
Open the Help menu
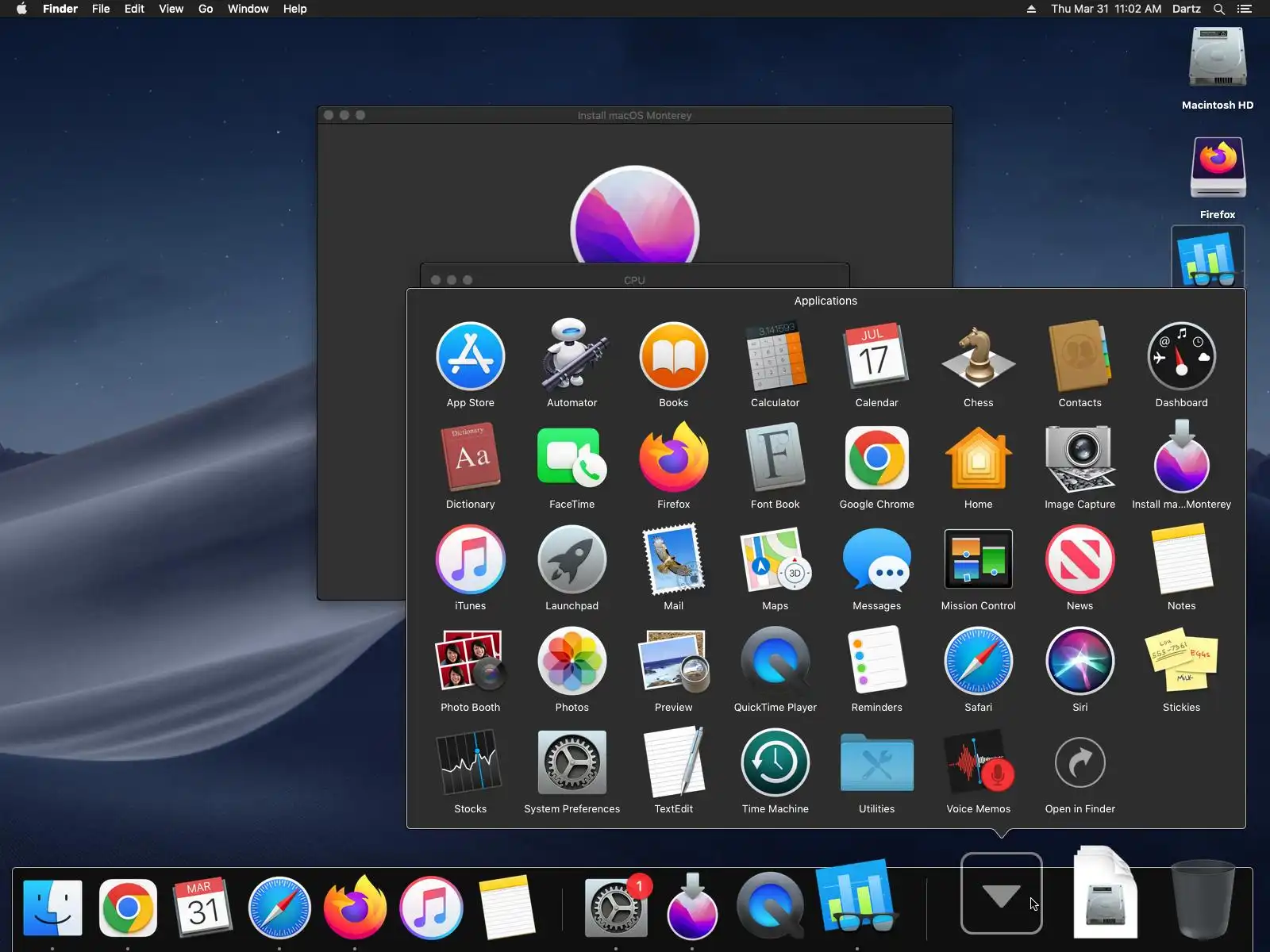coord(294,9)
